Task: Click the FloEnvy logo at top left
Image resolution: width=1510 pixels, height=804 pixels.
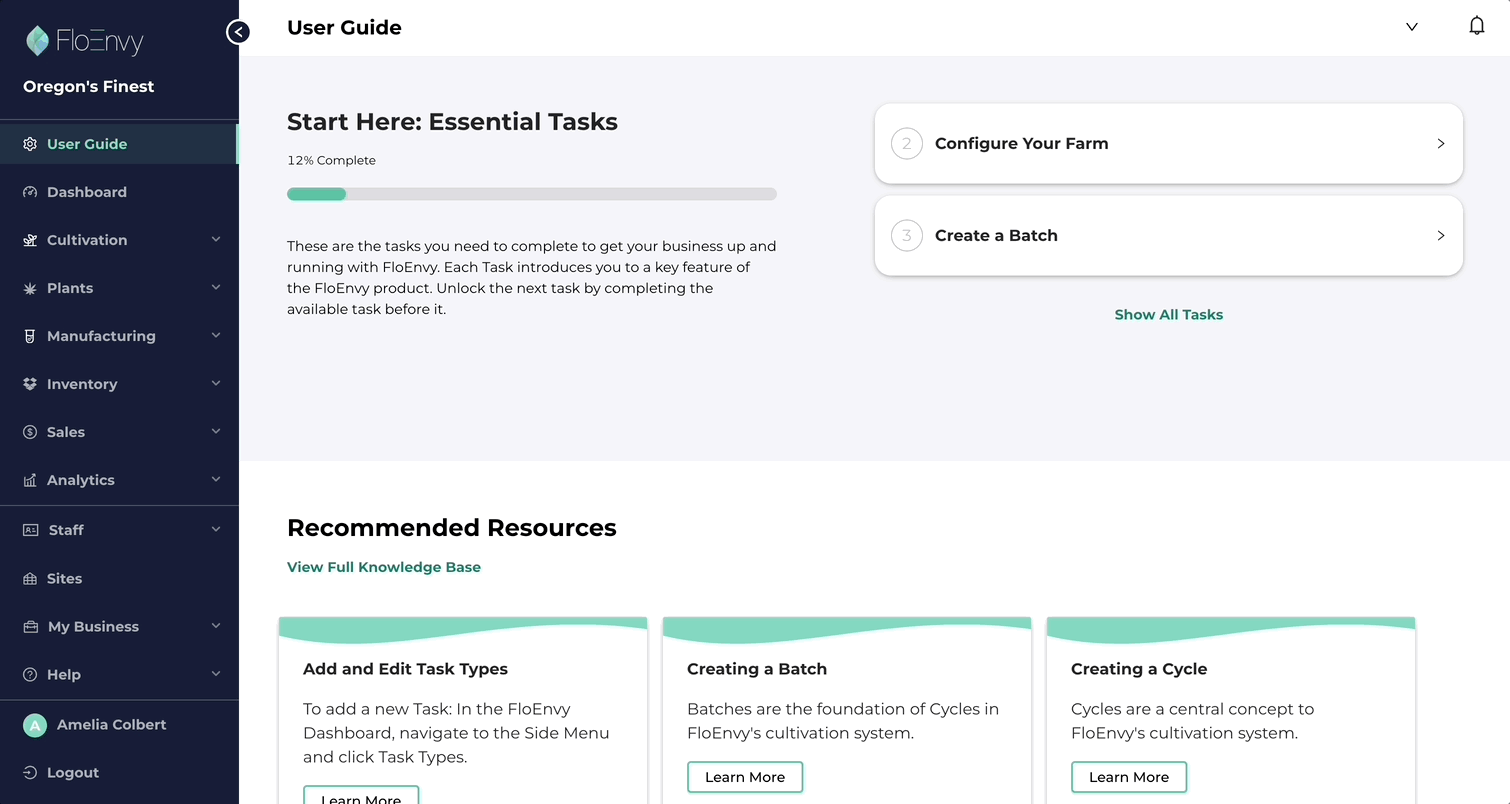Action: click(x=84, y=40)
